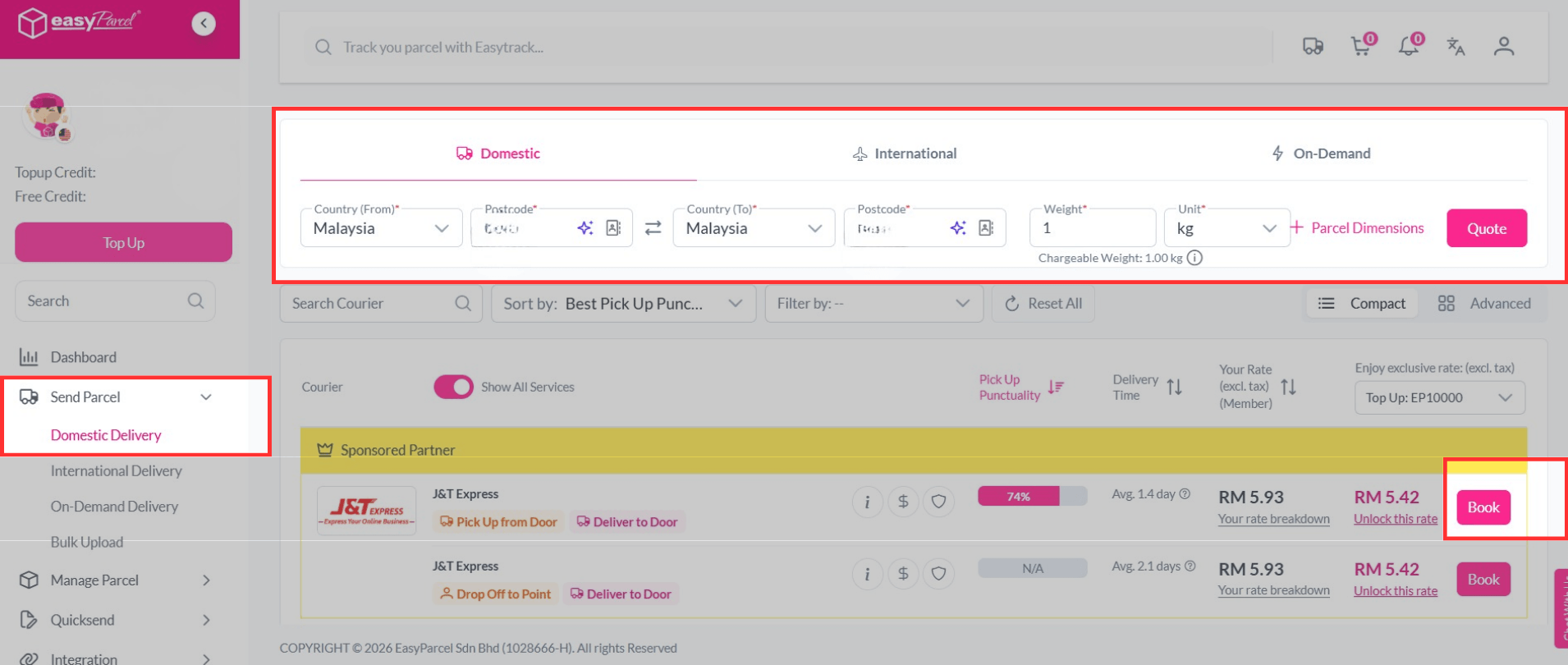Switch to the On-Demand tab
Image resolution: width=1568 pixels, height=665 pixels.
pyautogui.click(x=1321, y=154)
